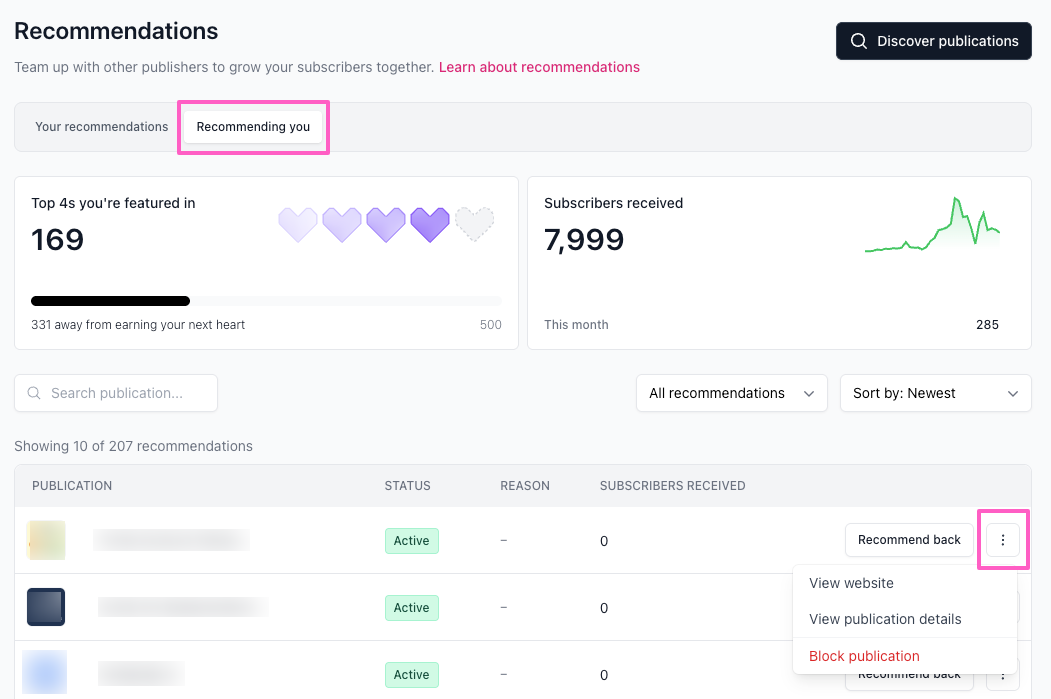Click the subscribers received sparkline chart
The width and height of the screenshot is (1051, 699).
[932, 227]
